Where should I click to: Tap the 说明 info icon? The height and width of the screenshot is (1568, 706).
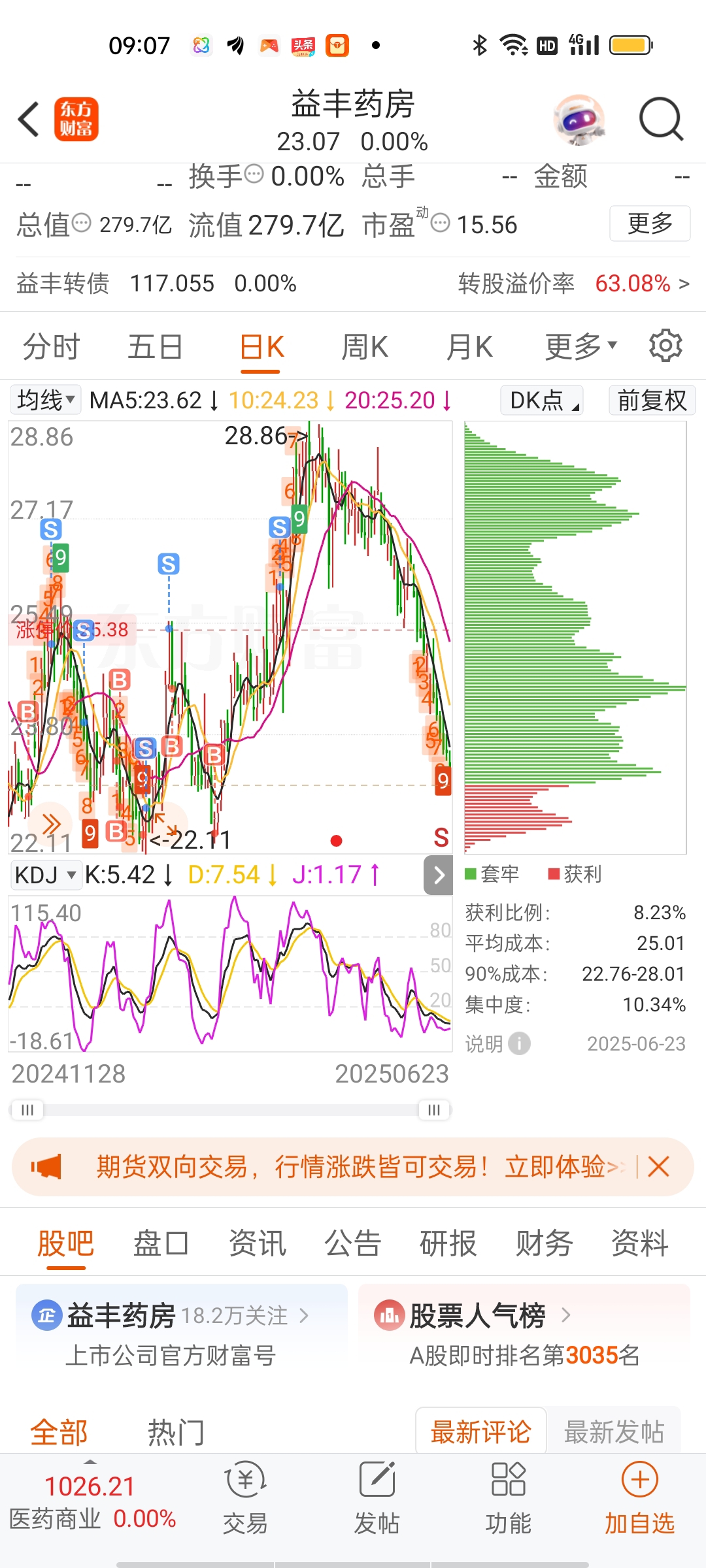[x=519, y=1043]
